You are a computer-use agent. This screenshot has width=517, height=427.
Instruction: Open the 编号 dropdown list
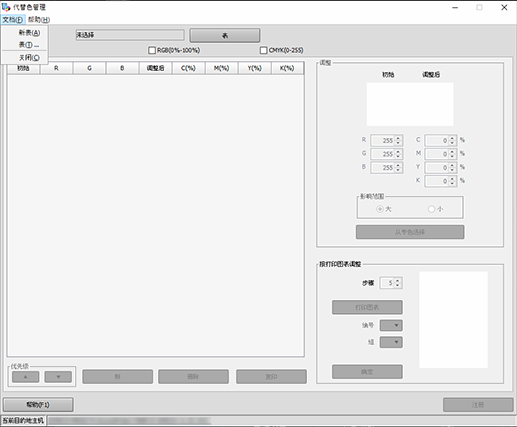(391, 325)
